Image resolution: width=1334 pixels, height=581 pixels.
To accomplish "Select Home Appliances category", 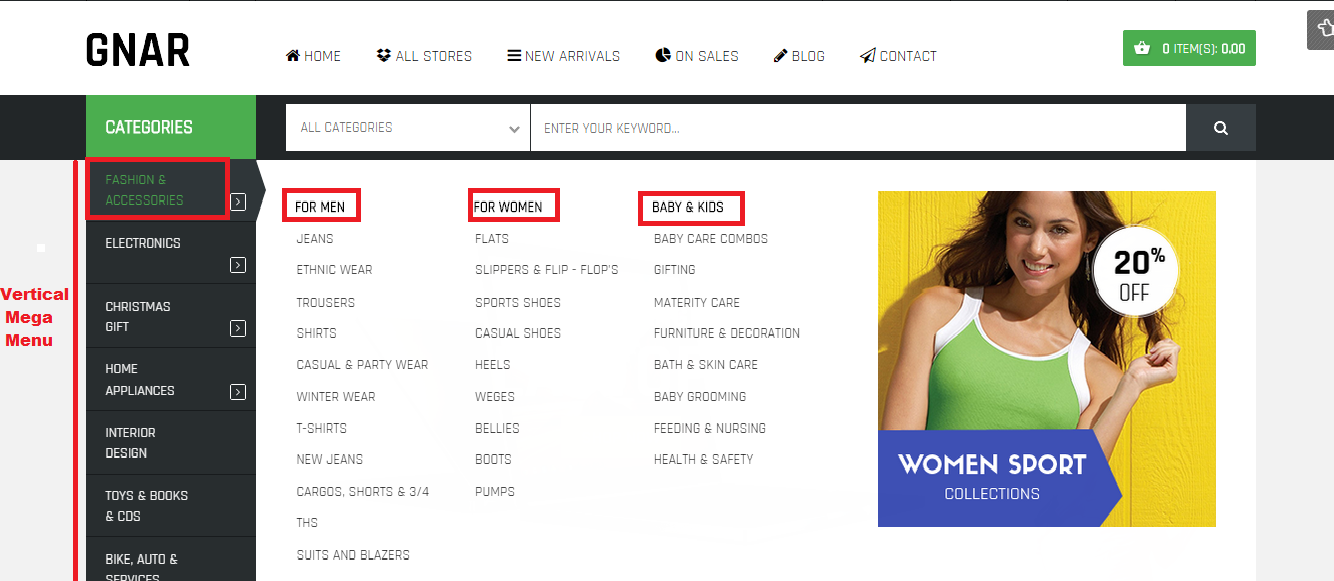I will (x=140, y=380).
